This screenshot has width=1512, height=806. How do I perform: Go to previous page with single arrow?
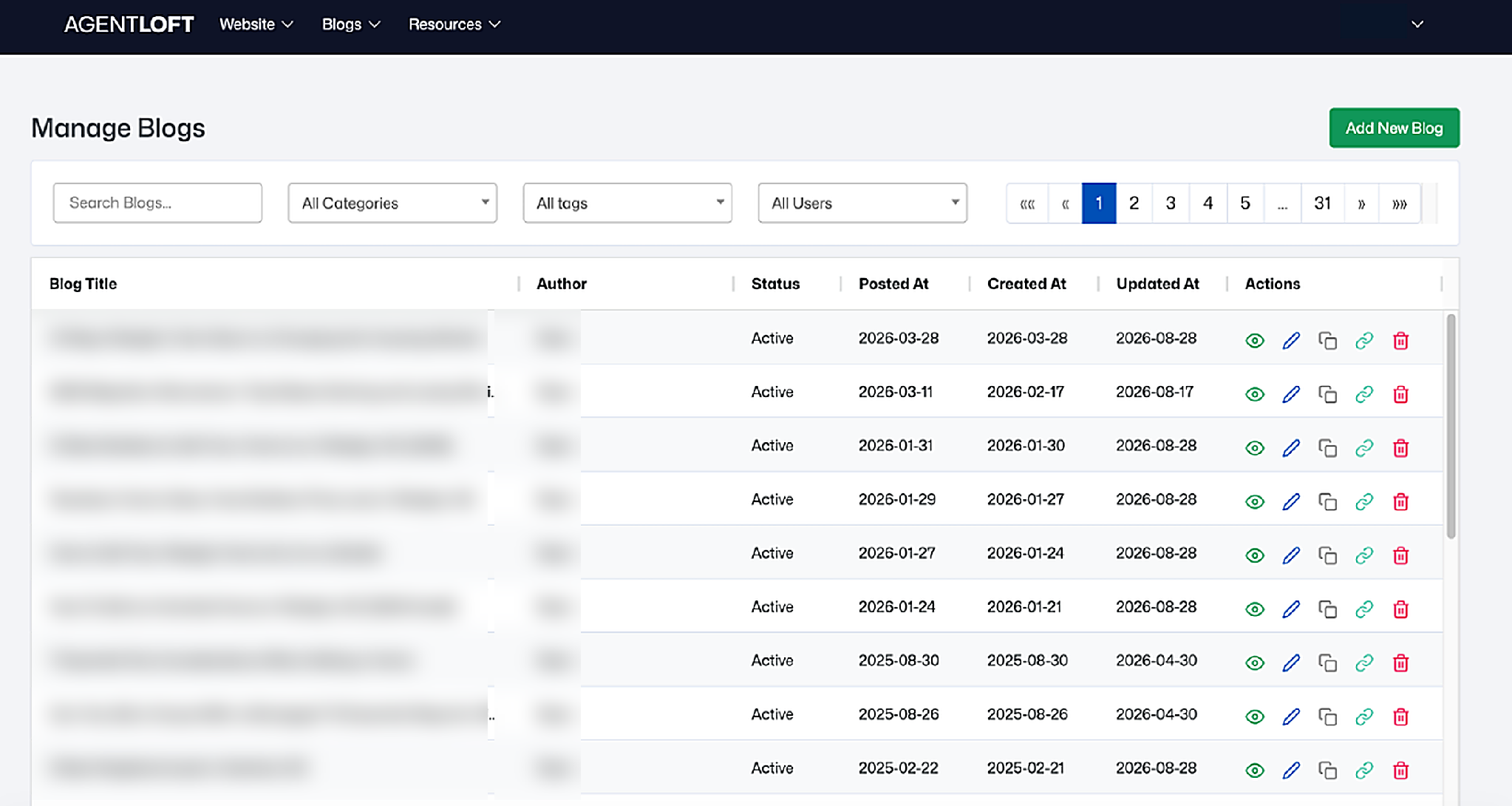[x=1065, y=203]
